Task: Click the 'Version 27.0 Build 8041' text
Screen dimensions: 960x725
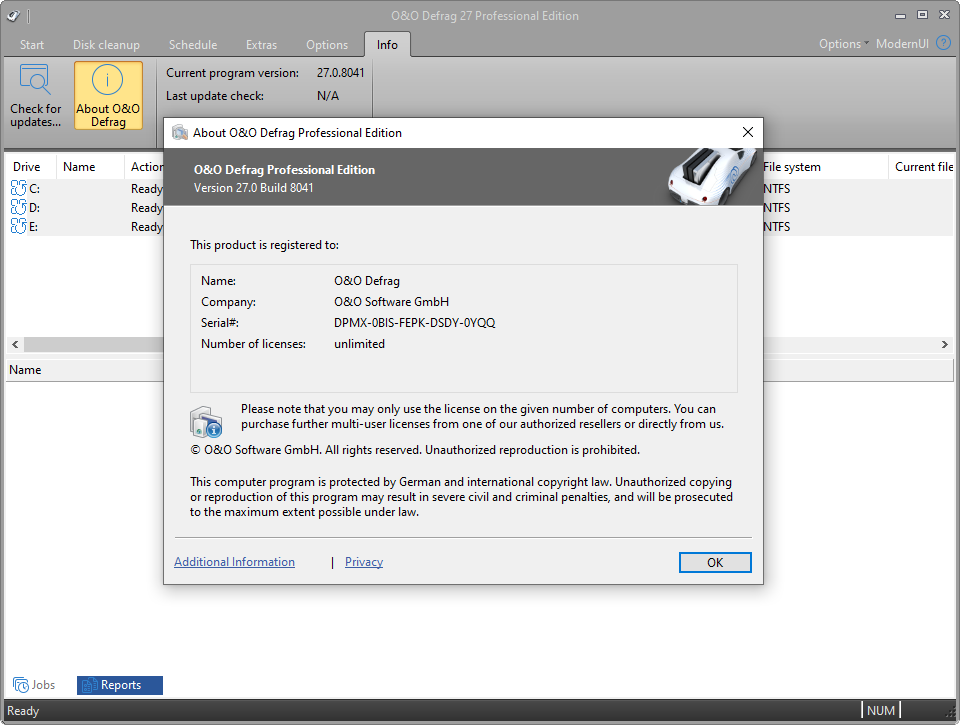Action: tap(253, 187)
